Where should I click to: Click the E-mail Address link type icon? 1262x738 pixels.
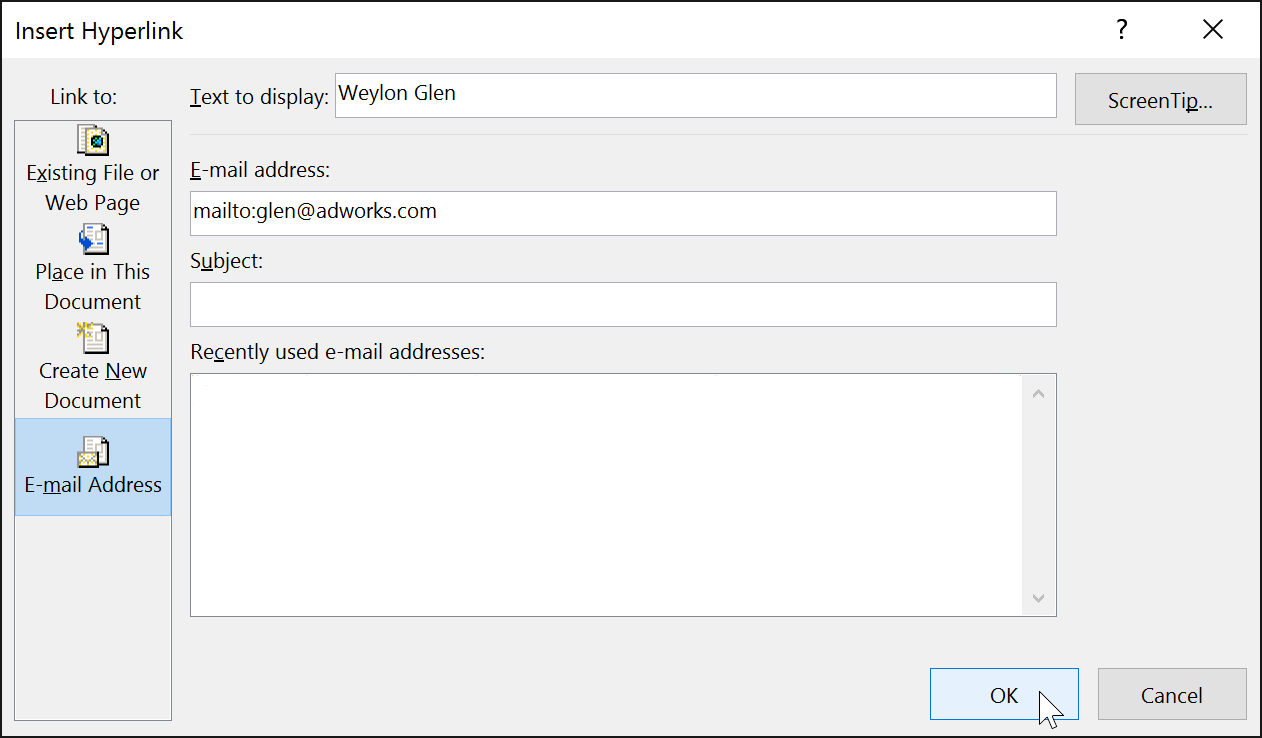click(93, 453)
